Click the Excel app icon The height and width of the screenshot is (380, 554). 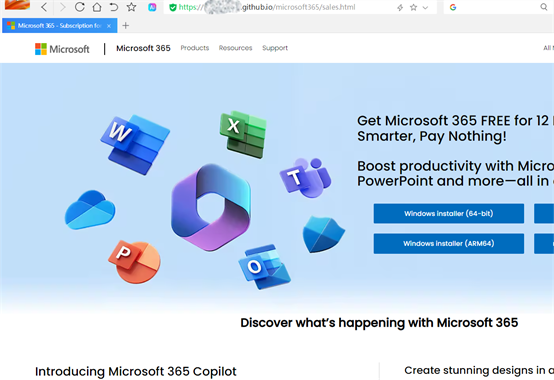click(x=243, y=135)
